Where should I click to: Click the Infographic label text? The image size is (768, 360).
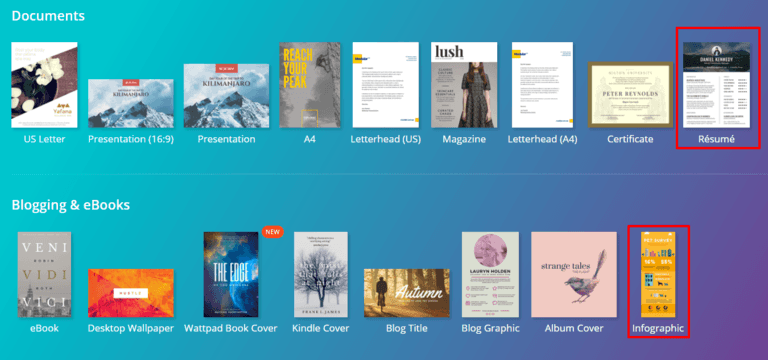658,328
